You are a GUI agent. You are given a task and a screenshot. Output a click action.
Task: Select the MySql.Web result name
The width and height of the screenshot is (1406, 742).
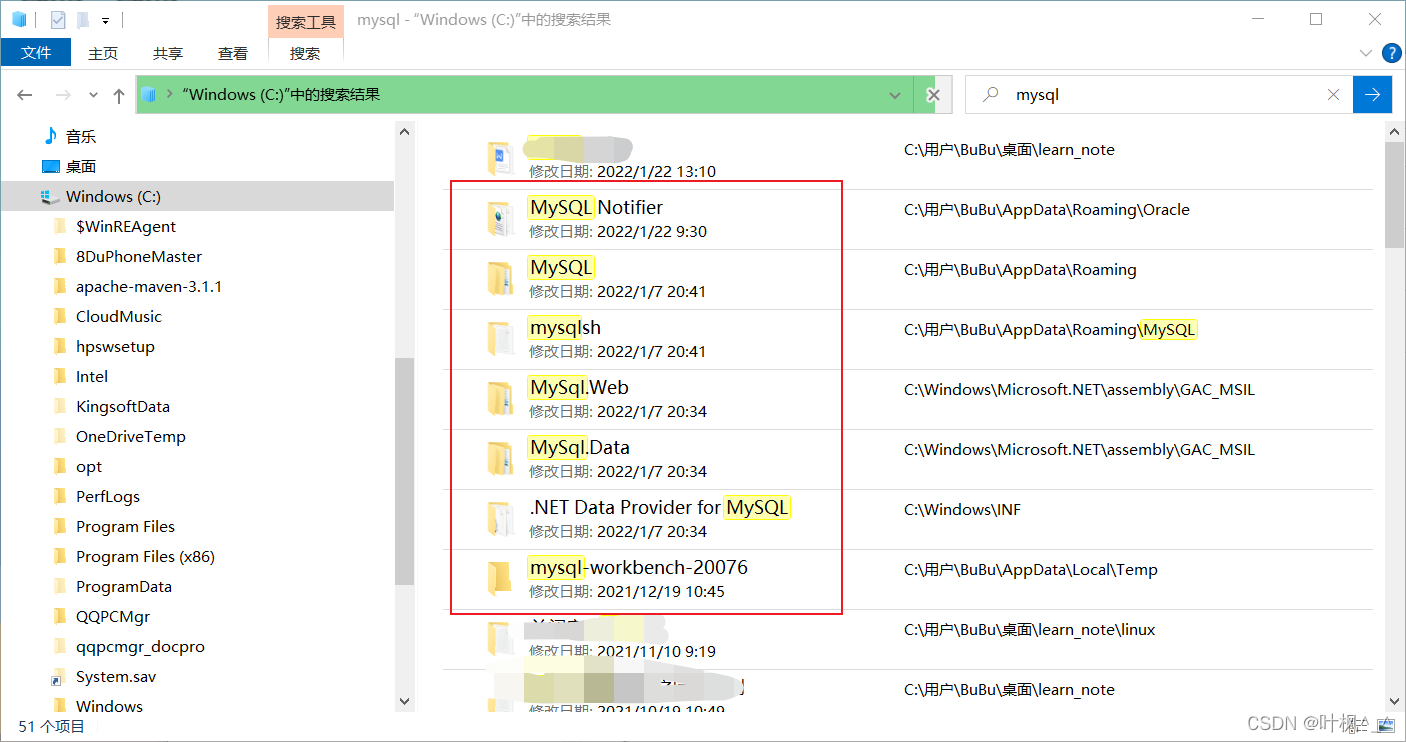point(579,388)
